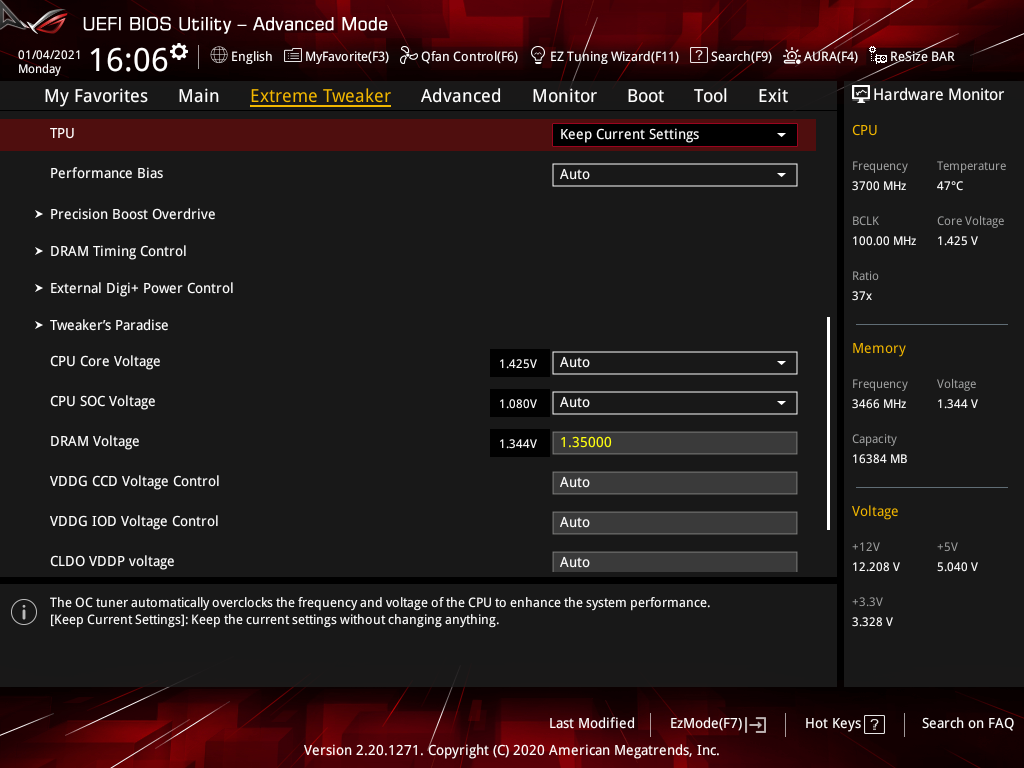Click Search on FAQ
Image resolution: width=1024 pixels, height=768 pixels.
pyautogui.click(x=967, y=723)
